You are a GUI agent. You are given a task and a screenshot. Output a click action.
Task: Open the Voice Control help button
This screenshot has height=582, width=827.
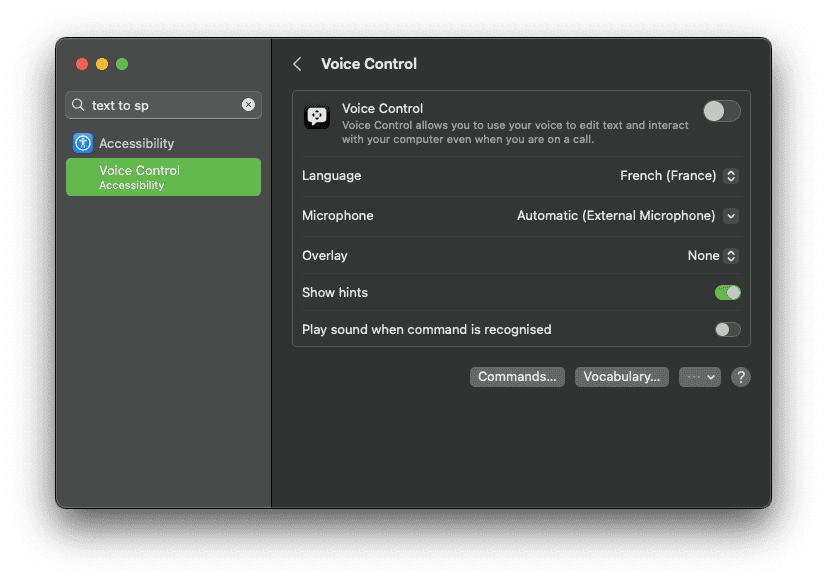coord(741,377)
